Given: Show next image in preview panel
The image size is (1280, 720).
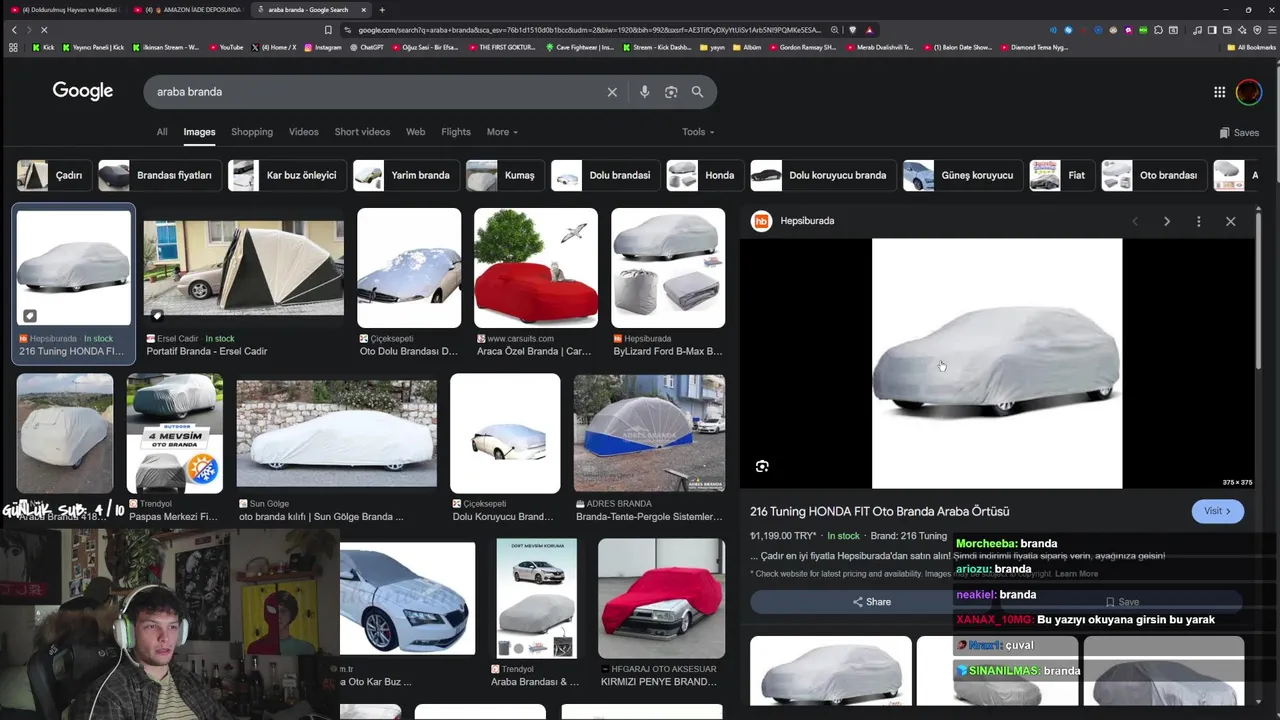Looking at the screenshot, I should coord(1166,221).
